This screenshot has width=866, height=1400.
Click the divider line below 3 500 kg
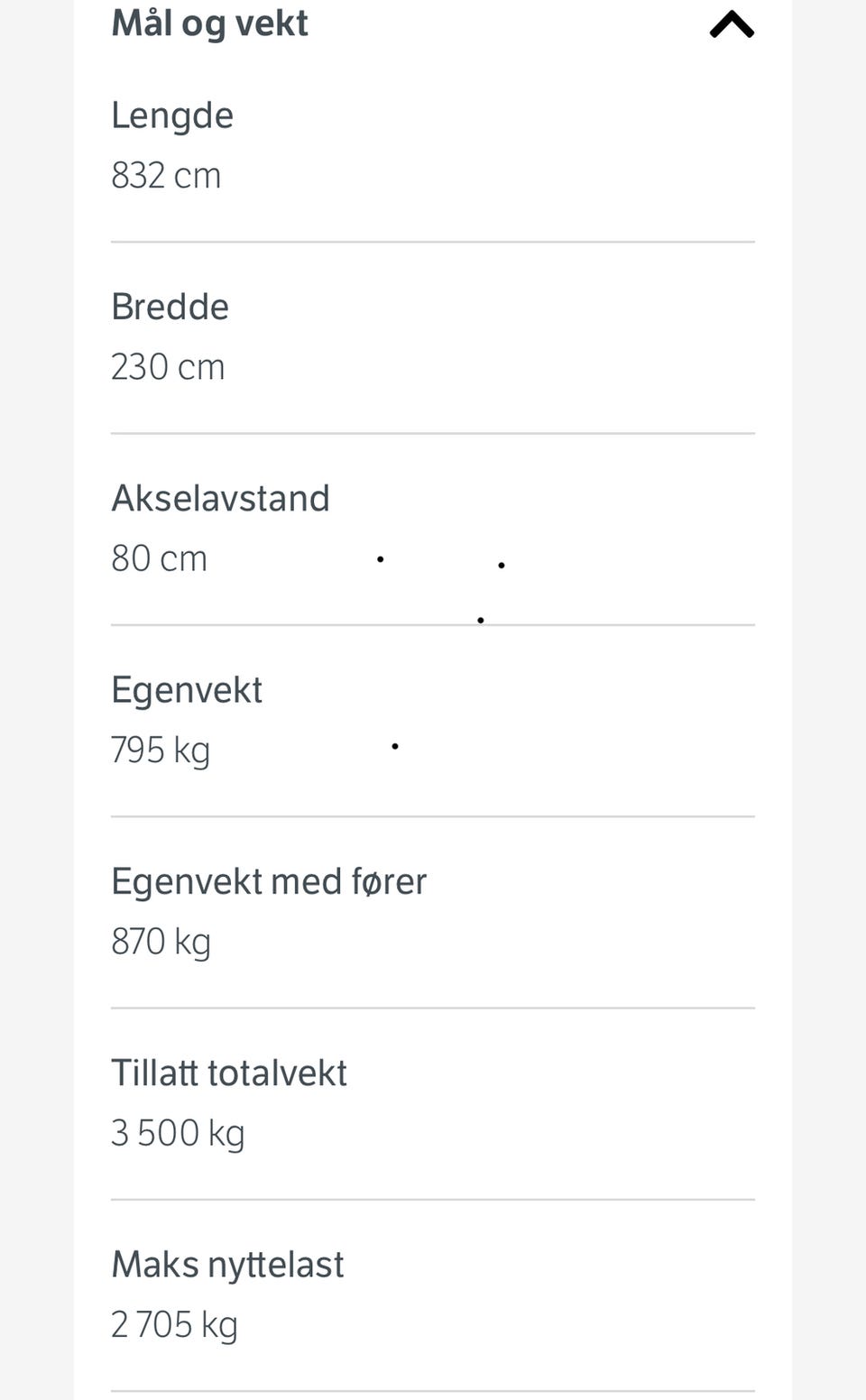click(x=433, y=1200)
